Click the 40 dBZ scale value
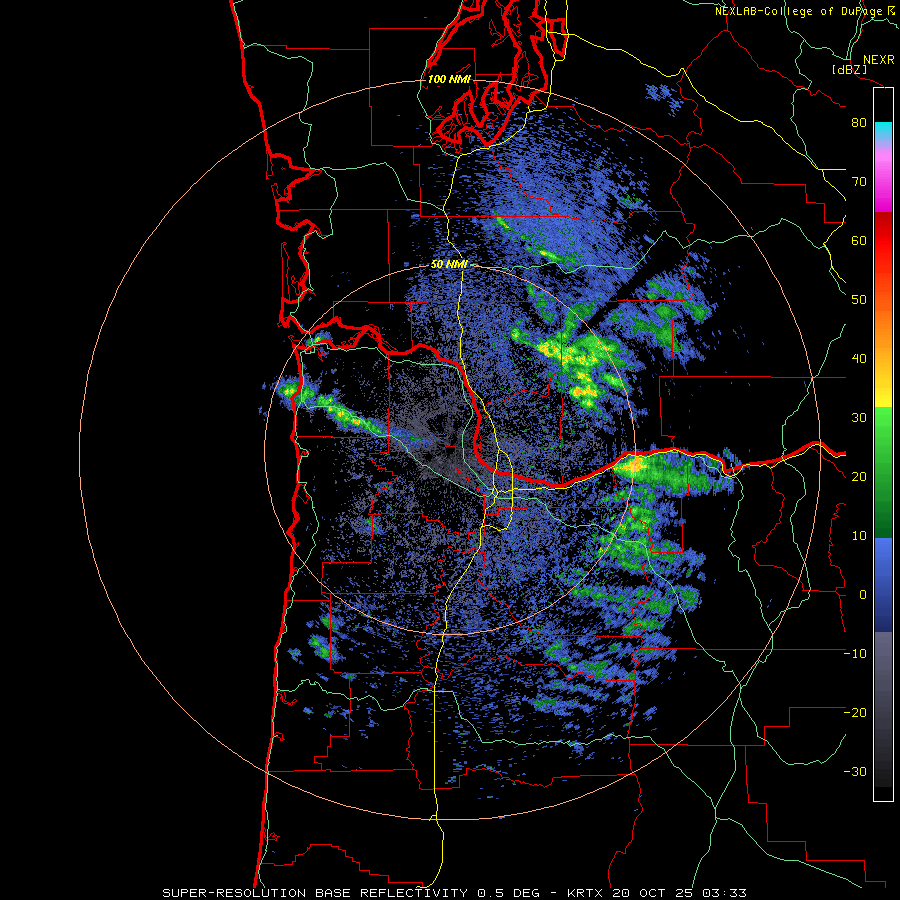 pyautogui.click(x=859, y=359)
